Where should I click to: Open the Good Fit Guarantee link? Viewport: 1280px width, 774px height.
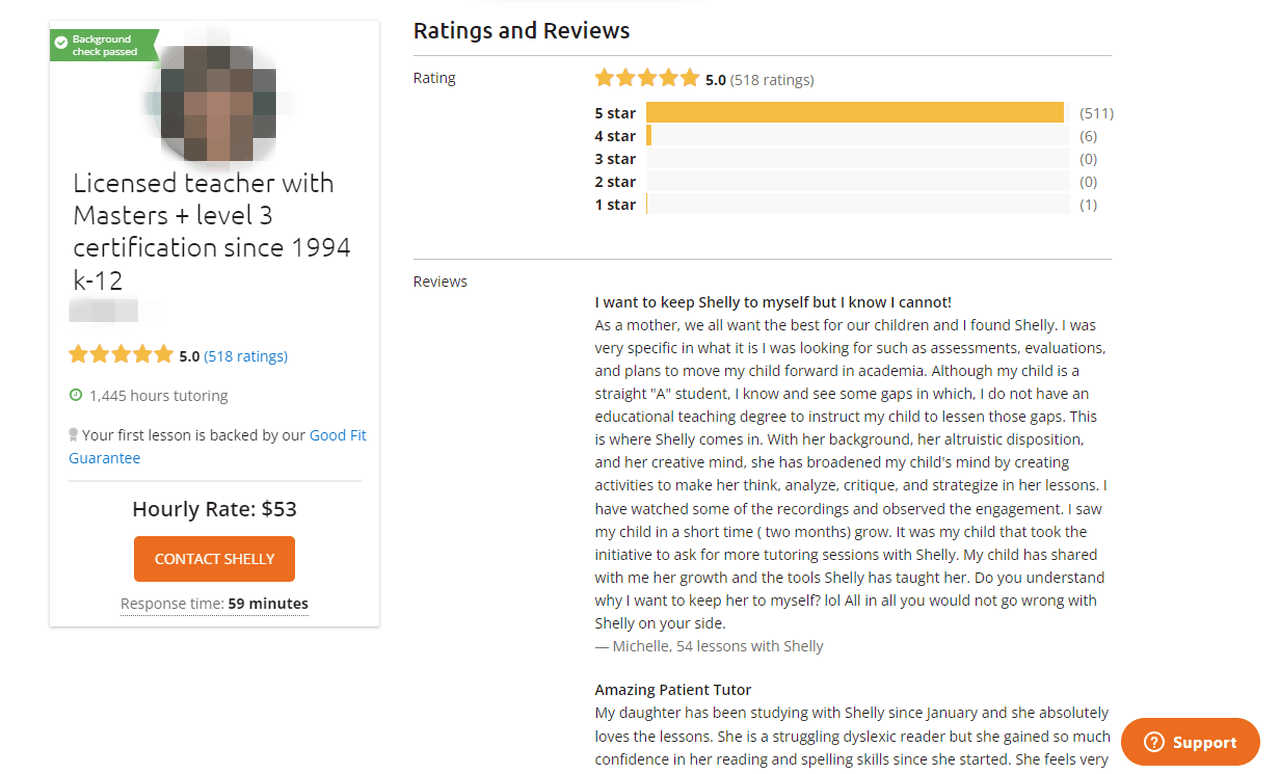pyautogui.click(x=338, y=436)
